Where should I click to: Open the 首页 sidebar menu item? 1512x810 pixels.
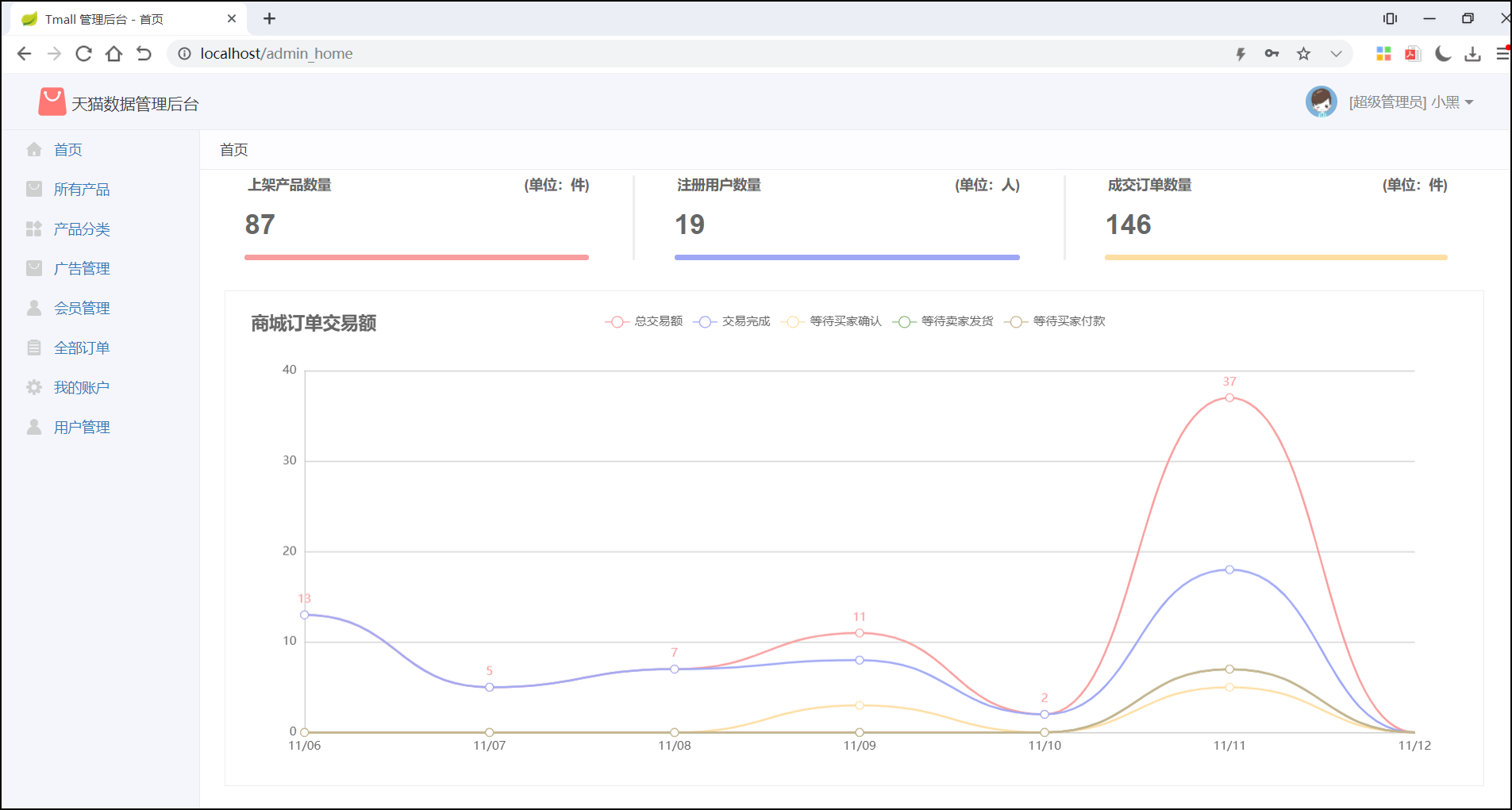68,149
